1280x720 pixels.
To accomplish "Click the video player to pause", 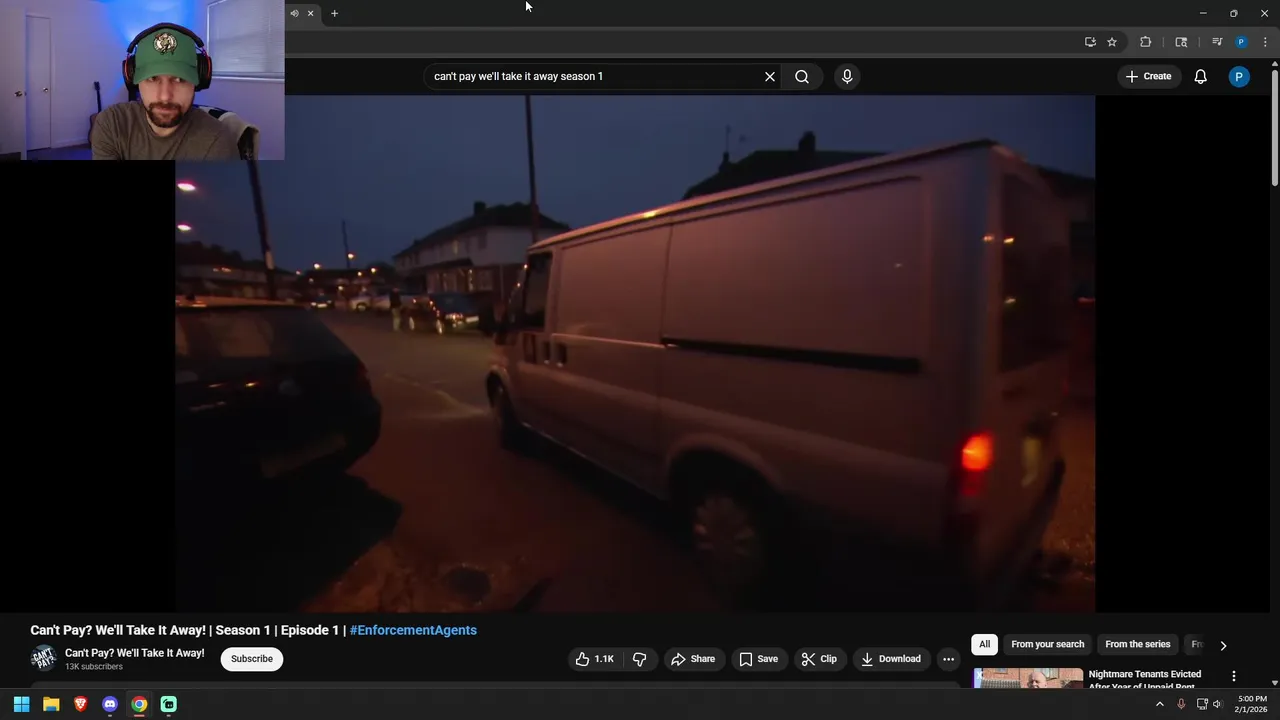I will tap(635, 353).
